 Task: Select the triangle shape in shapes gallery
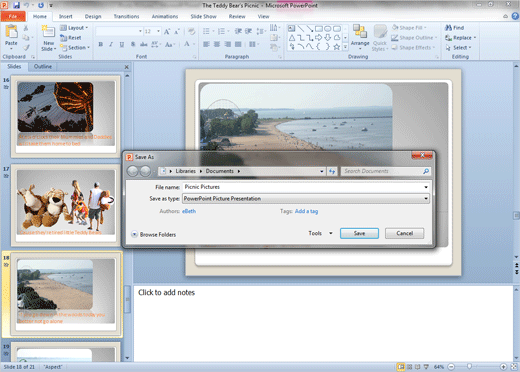[x=292, y=38]
